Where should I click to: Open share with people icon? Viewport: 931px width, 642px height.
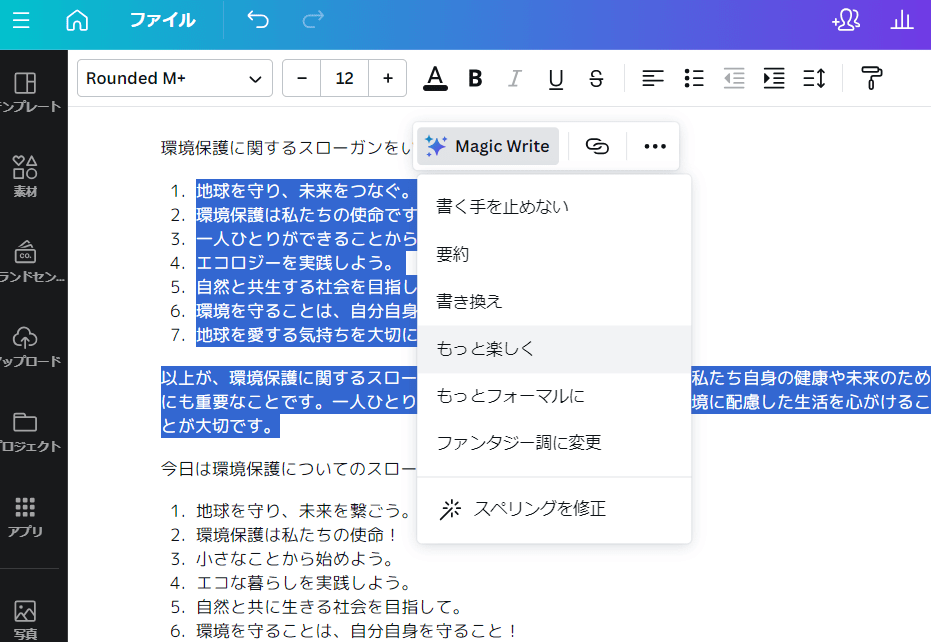point(846,20)
